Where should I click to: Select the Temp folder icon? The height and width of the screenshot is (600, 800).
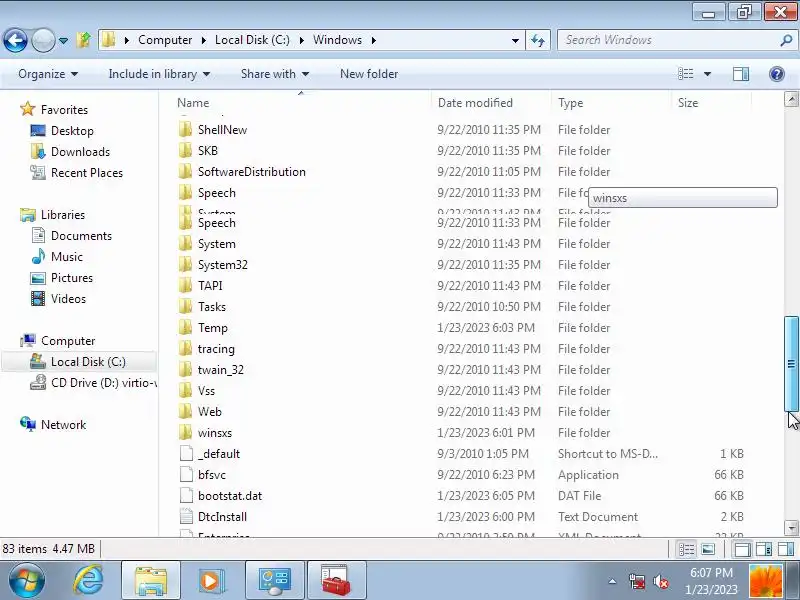click(185, 328)
